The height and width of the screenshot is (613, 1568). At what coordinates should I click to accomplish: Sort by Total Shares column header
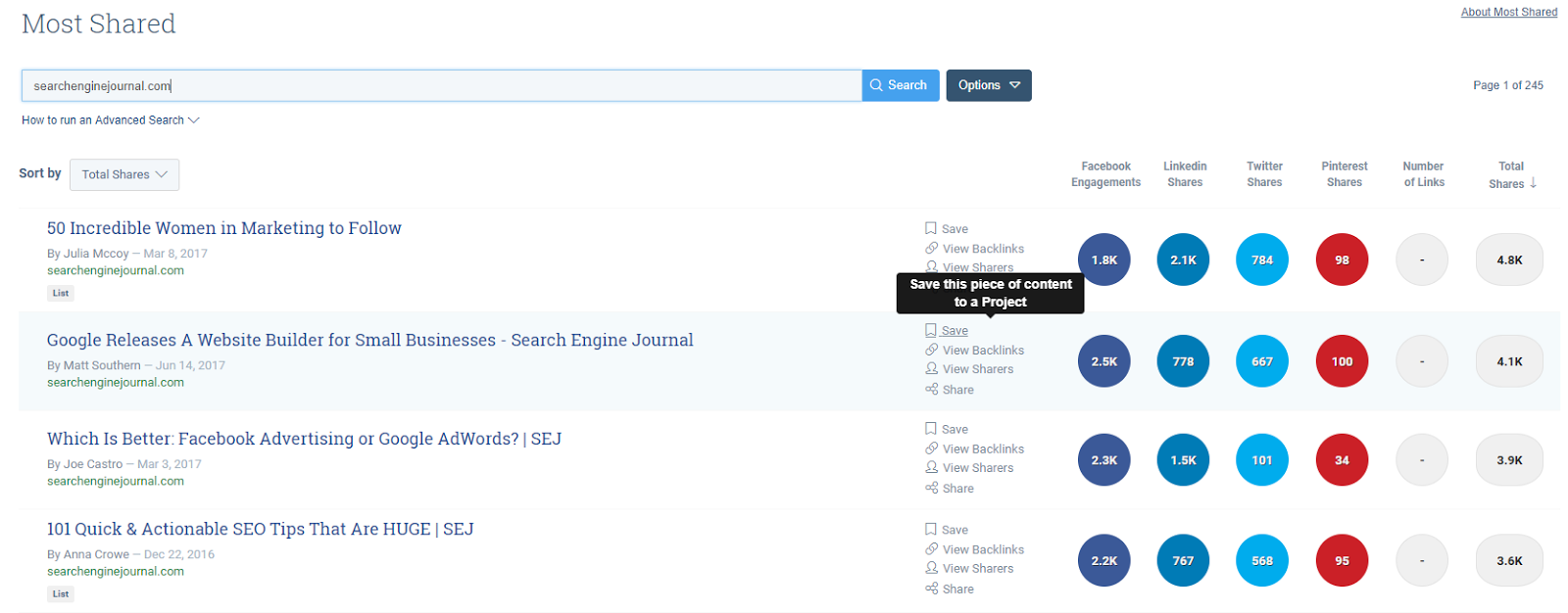[1512, 174]
